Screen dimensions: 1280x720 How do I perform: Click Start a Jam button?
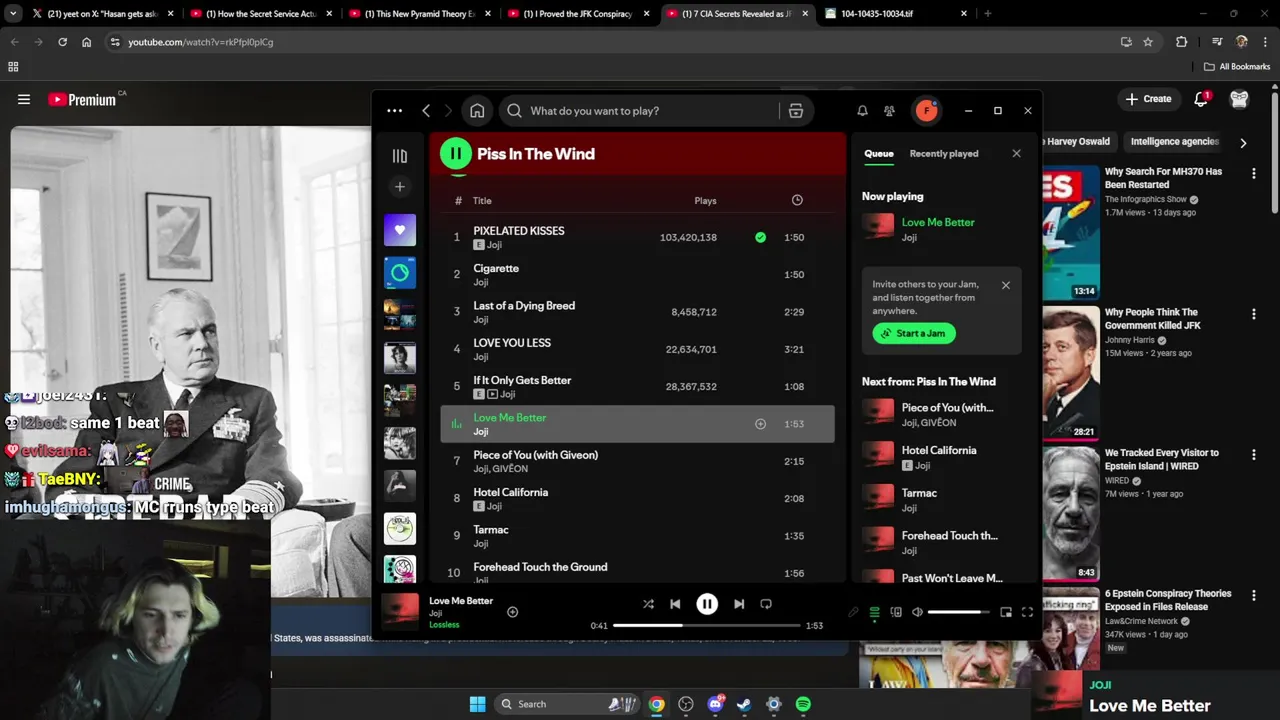(914, 333)
